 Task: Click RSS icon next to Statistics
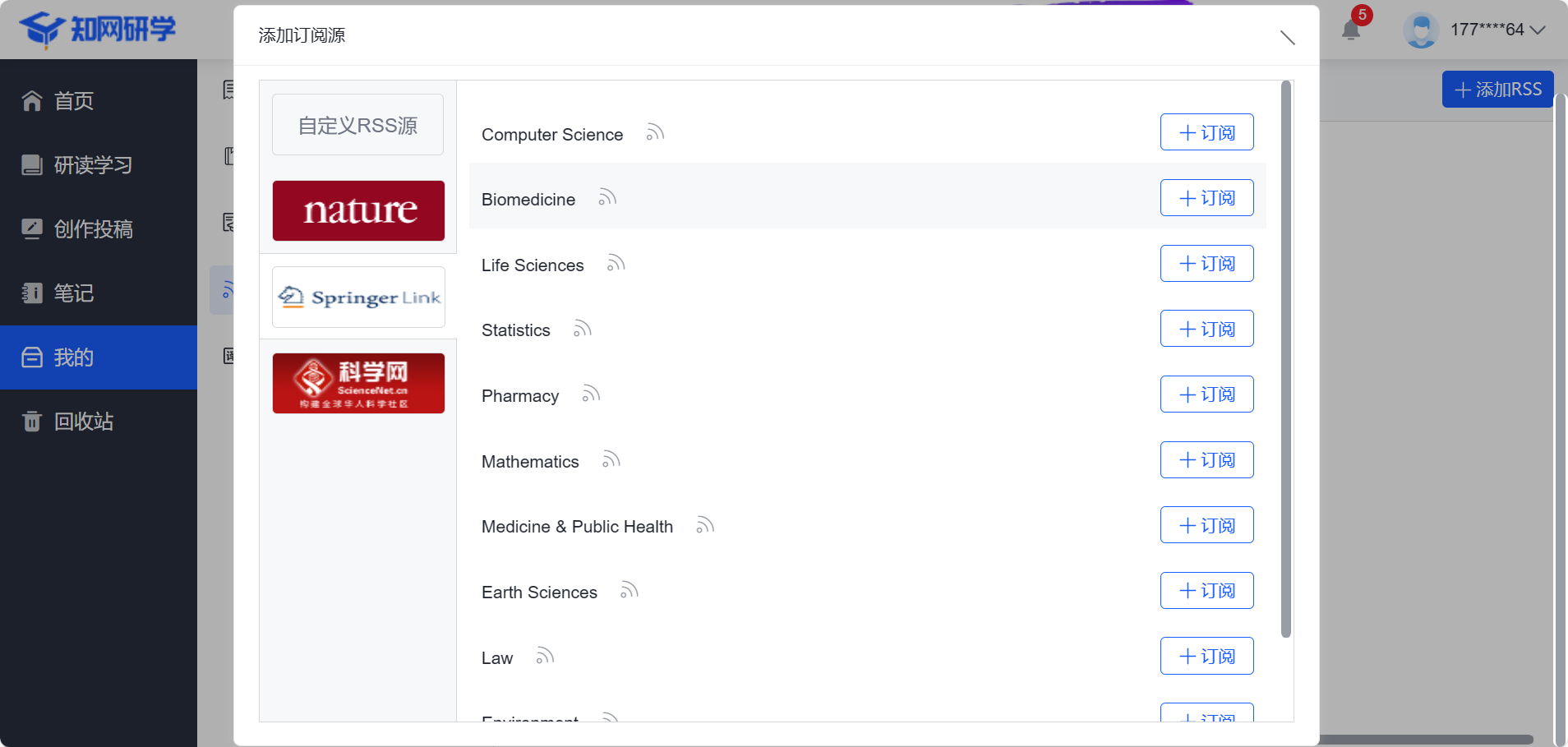pyautogui.click(x=583, y=330)
